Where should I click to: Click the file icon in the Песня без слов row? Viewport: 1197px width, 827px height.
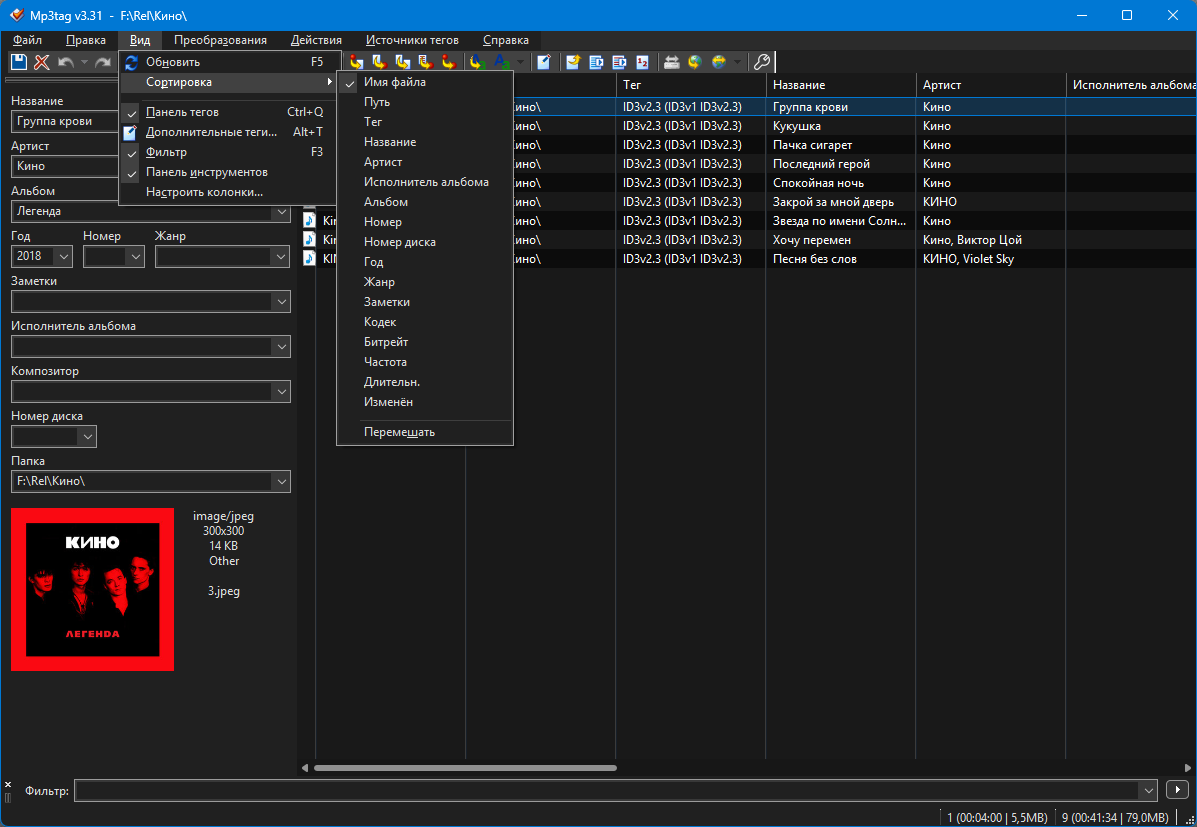pyautogui.click(x=310, y=258)
